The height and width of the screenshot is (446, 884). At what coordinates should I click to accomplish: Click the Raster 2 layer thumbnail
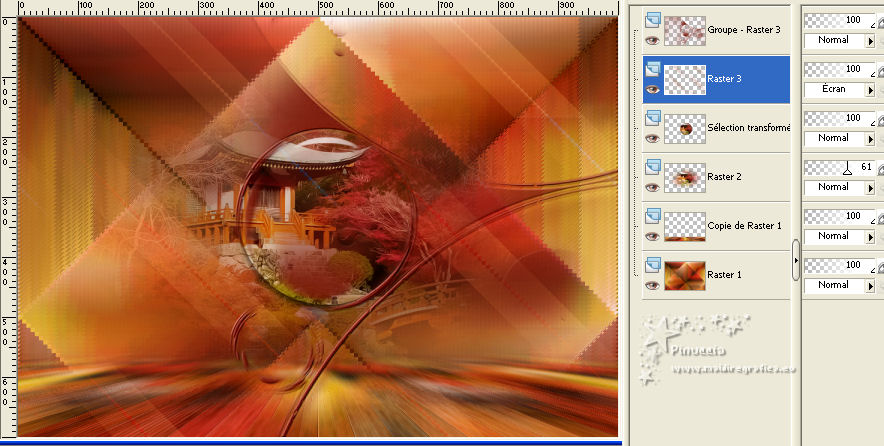click(685, 178)
